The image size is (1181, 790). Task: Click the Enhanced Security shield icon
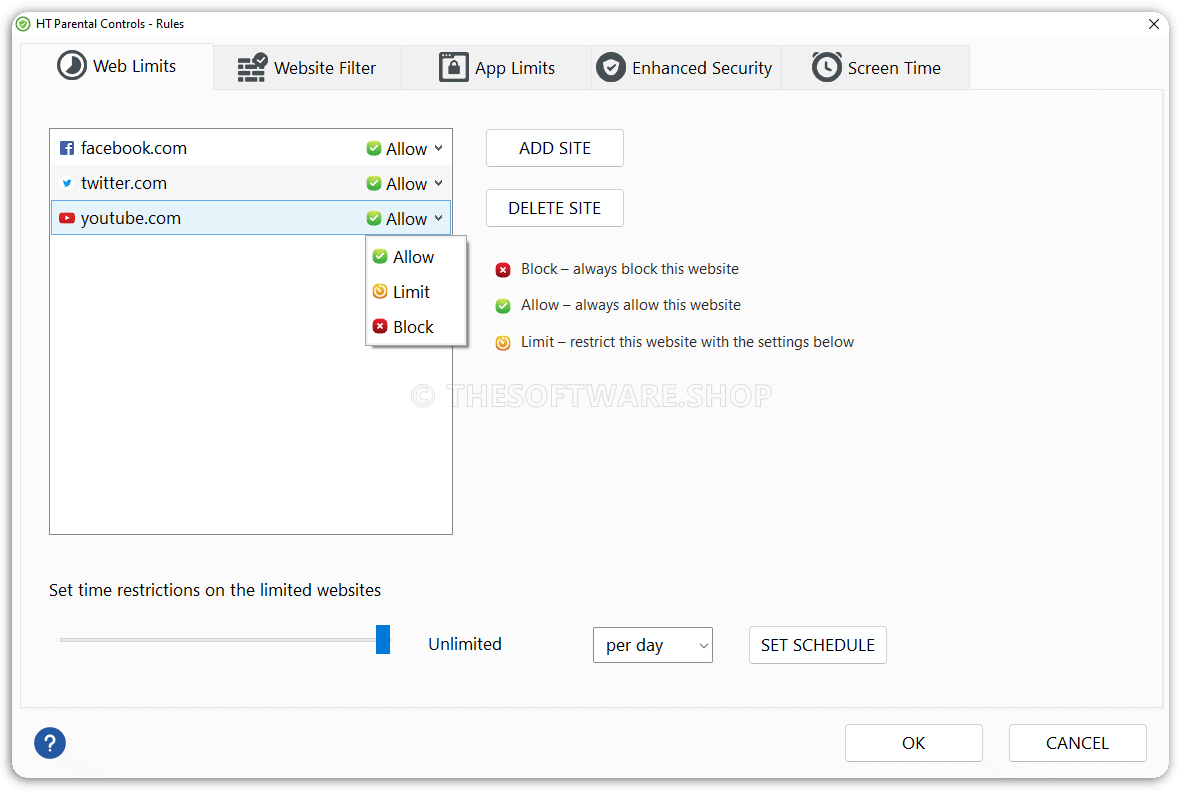611,68
